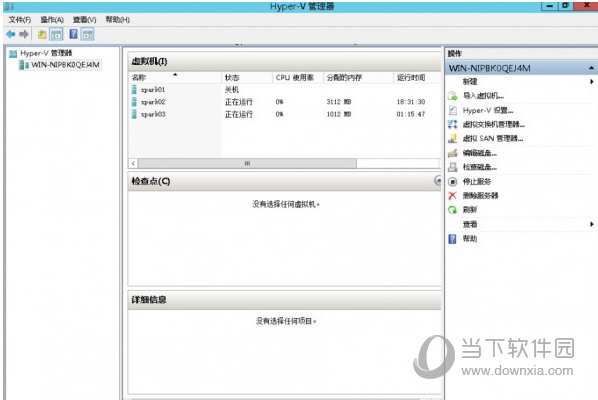The image size is (598, 400).
Task: Click 导入虚拟机... action
Action: (x=483, y=96)
